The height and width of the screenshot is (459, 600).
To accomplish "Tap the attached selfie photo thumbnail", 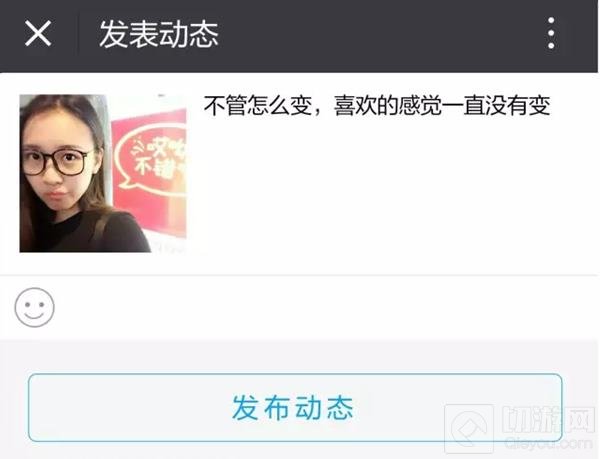I will [103, 173].
